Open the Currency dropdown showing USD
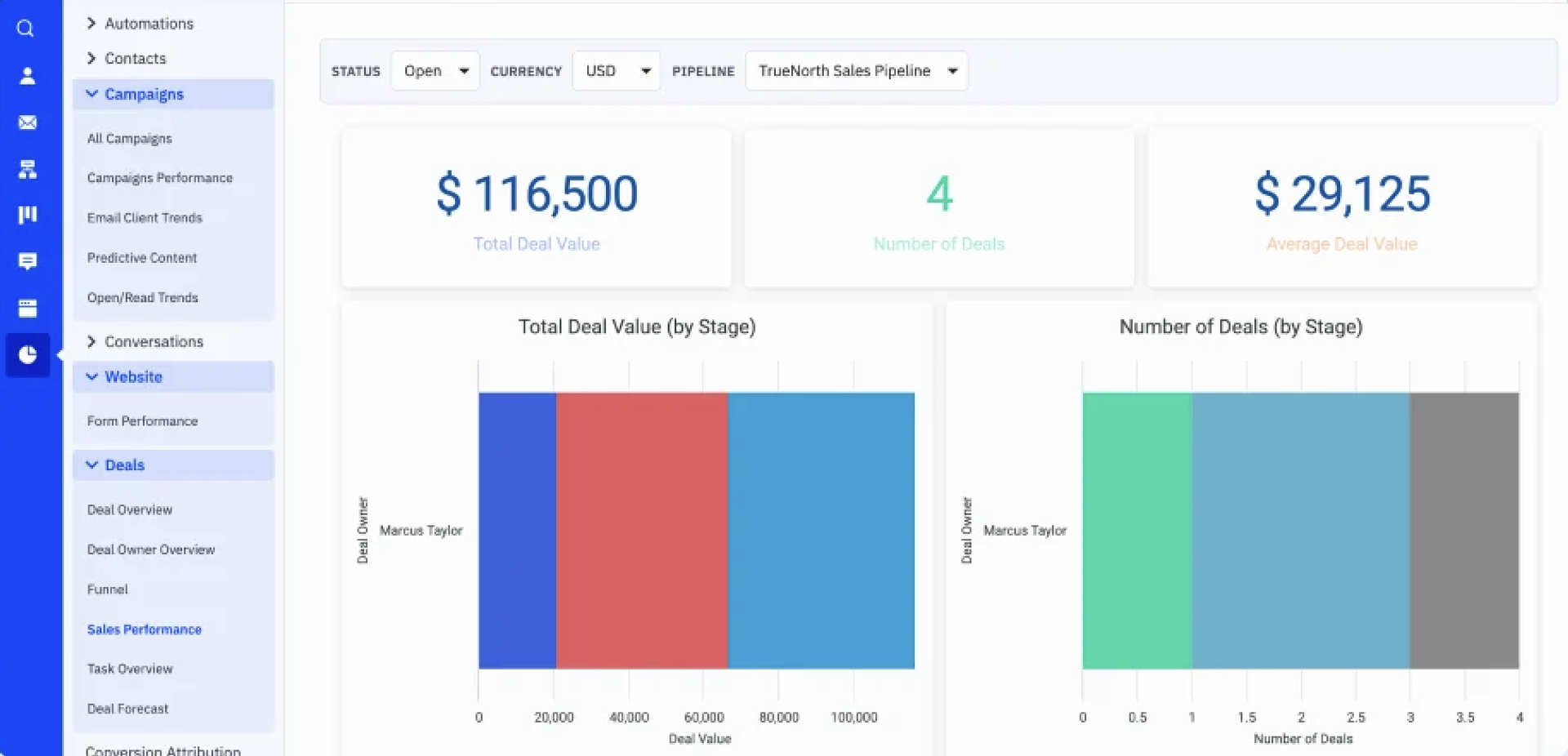 tap(616, 71)
